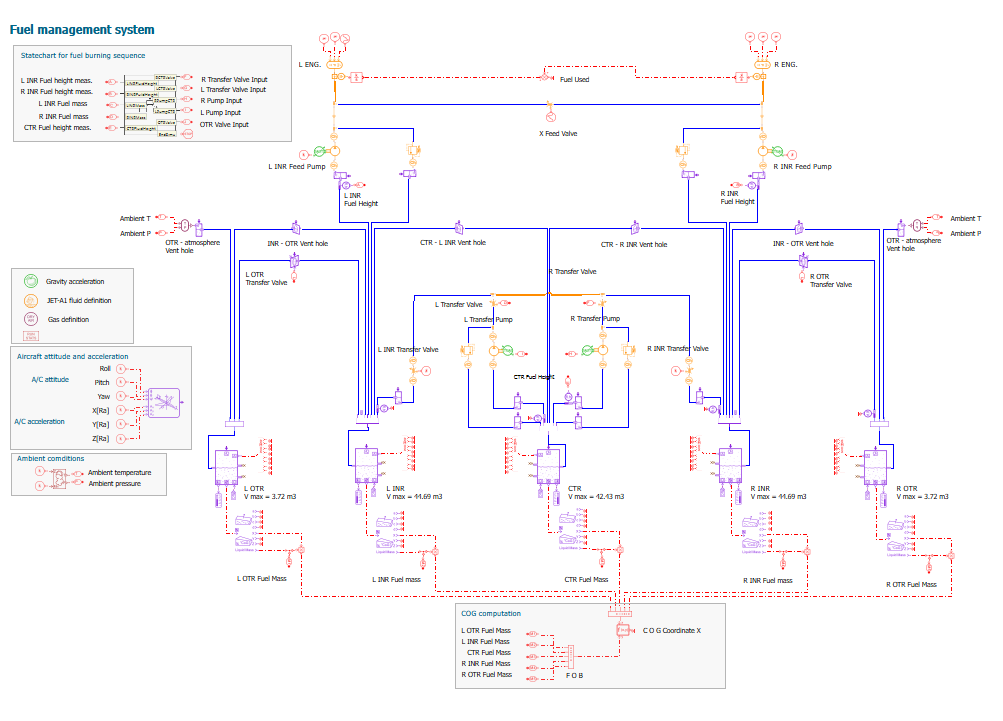Viewport: 1003px width, 721px height.
Task: Select the CTR - R INR Vent hole component
Action: (635, 228)
